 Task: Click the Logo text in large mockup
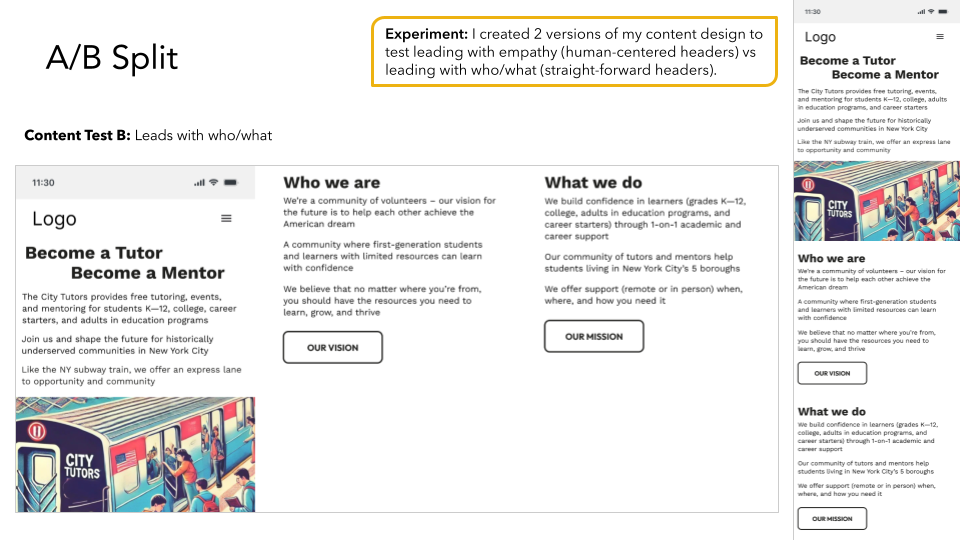pos(54,219)
